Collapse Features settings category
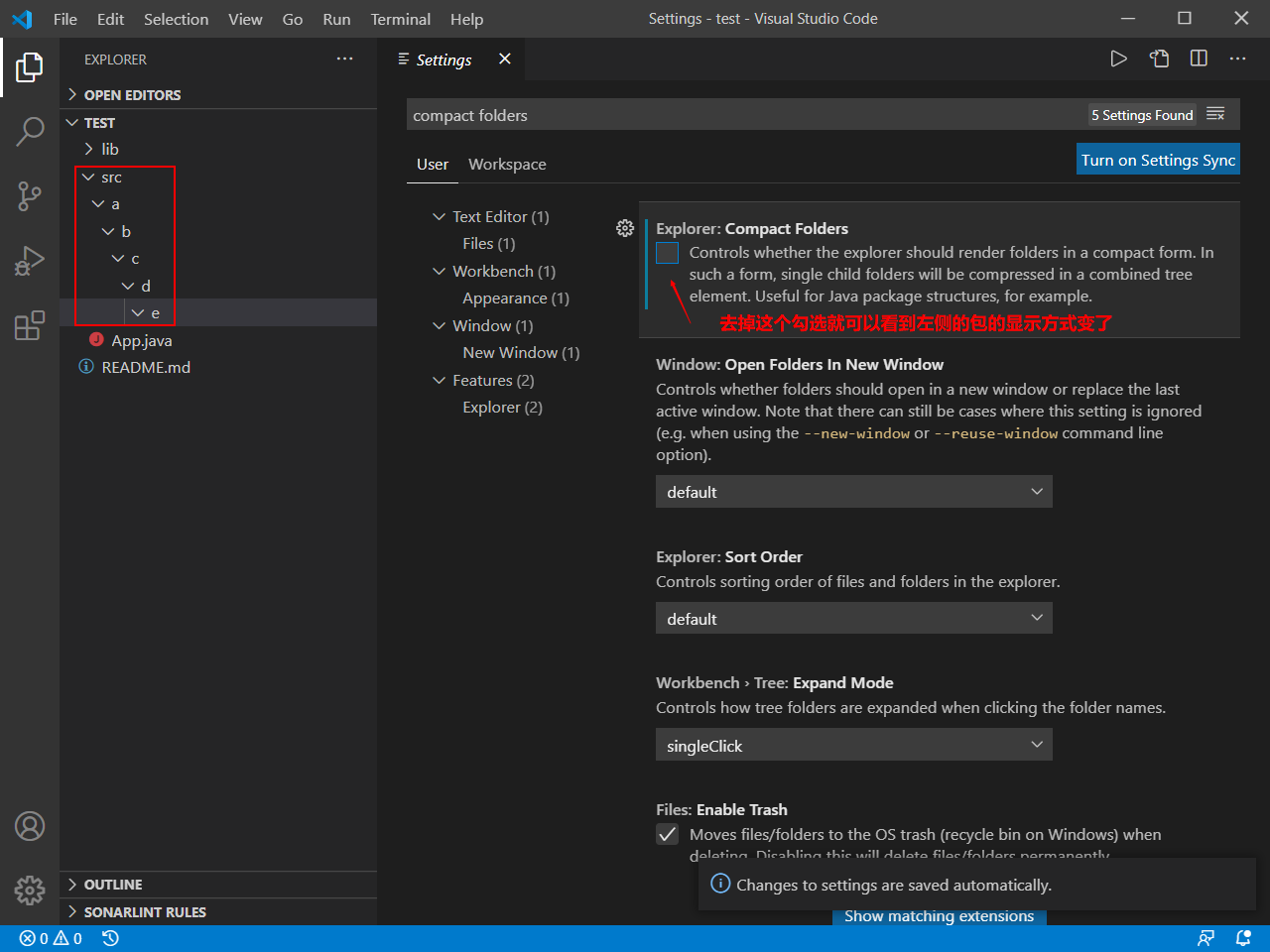The height and width of the screenshot is (952, 1270). pos(439,380)
